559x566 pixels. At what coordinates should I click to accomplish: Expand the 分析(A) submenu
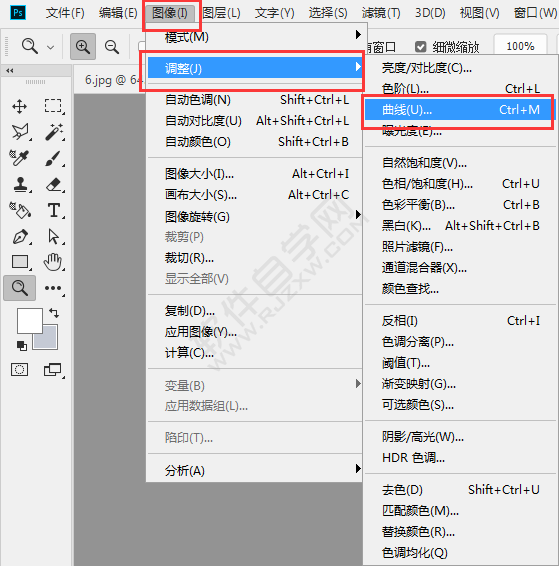[256, 470]
